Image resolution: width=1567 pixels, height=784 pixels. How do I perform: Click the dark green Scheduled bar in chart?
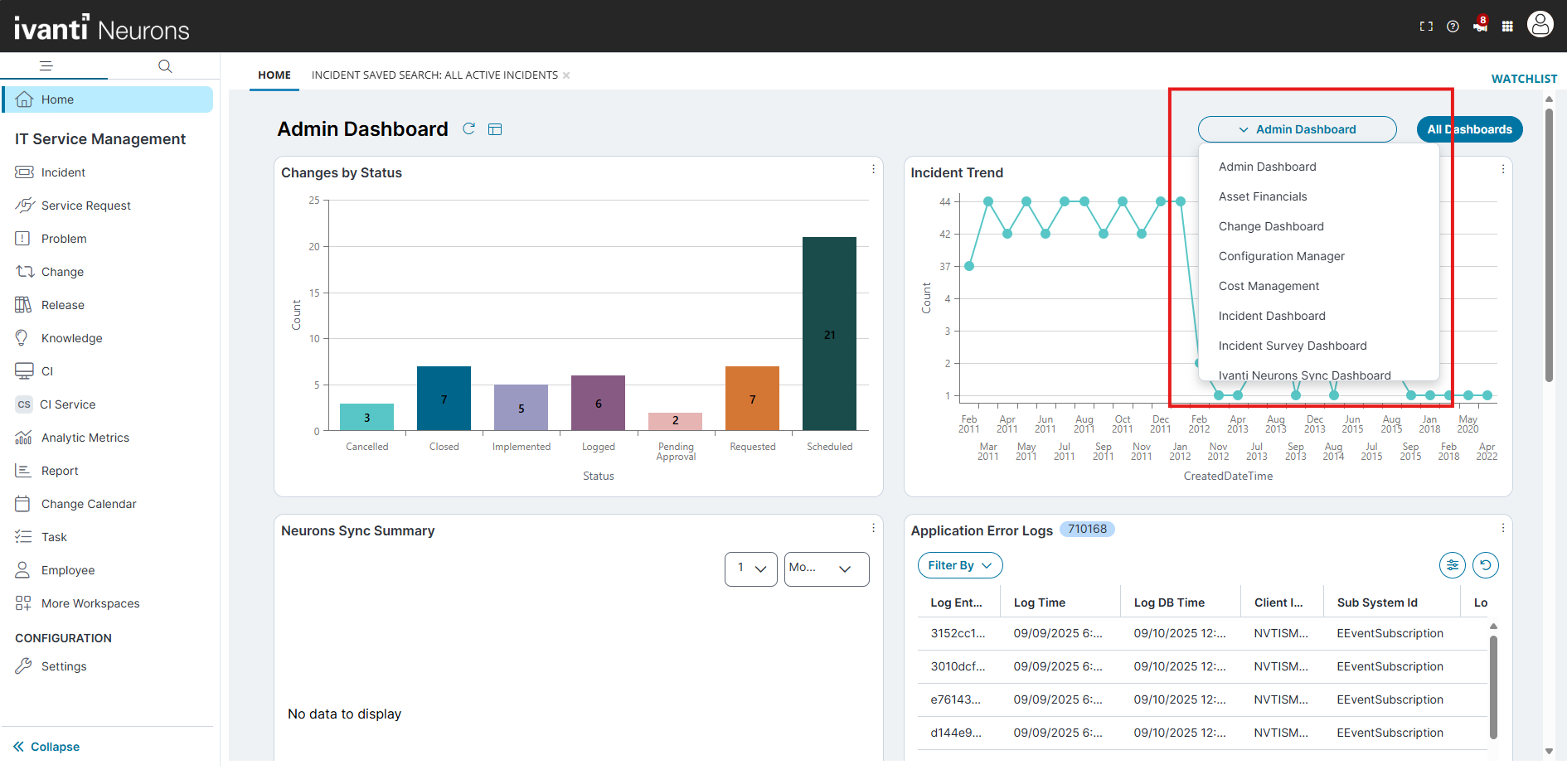tap(829, 333)
